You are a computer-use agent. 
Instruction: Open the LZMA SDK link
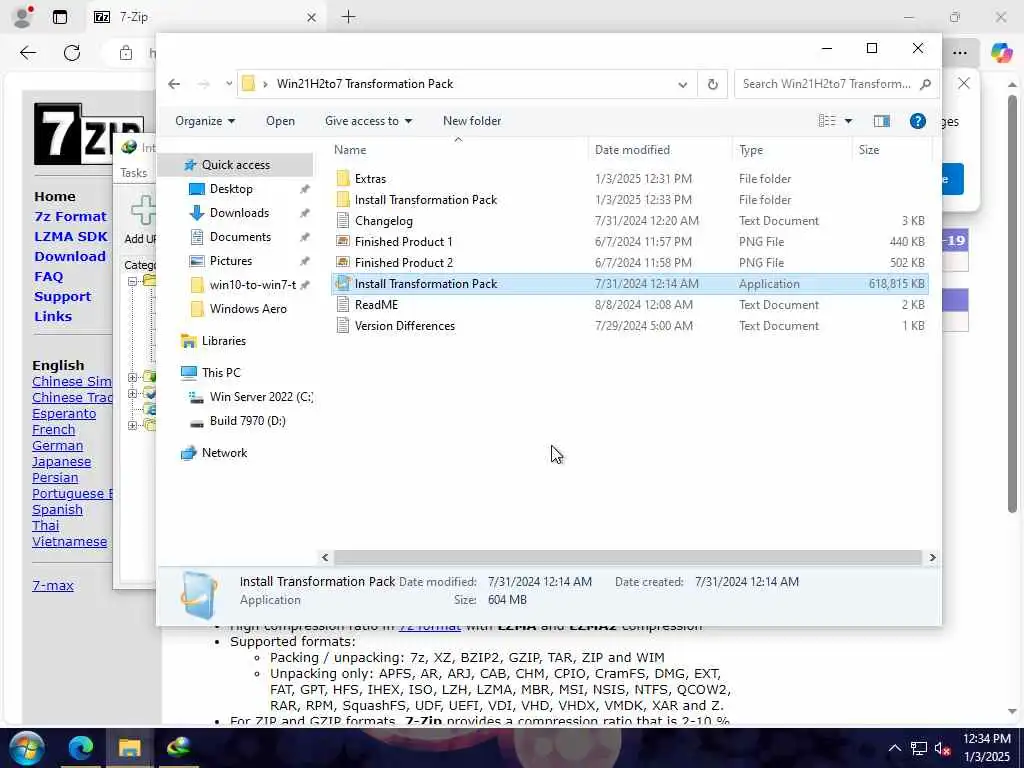(71, 236)
